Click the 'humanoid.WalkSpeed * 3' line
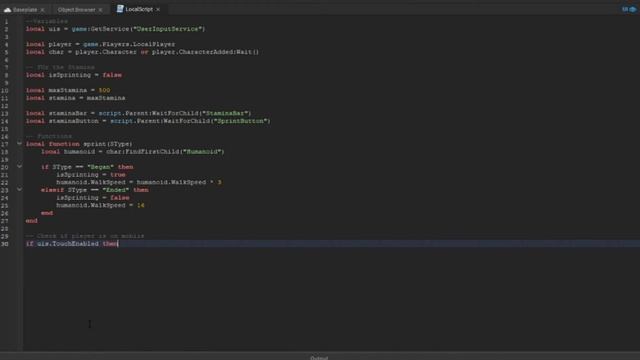This screenshot has width=640, height=360. point(139,182)
